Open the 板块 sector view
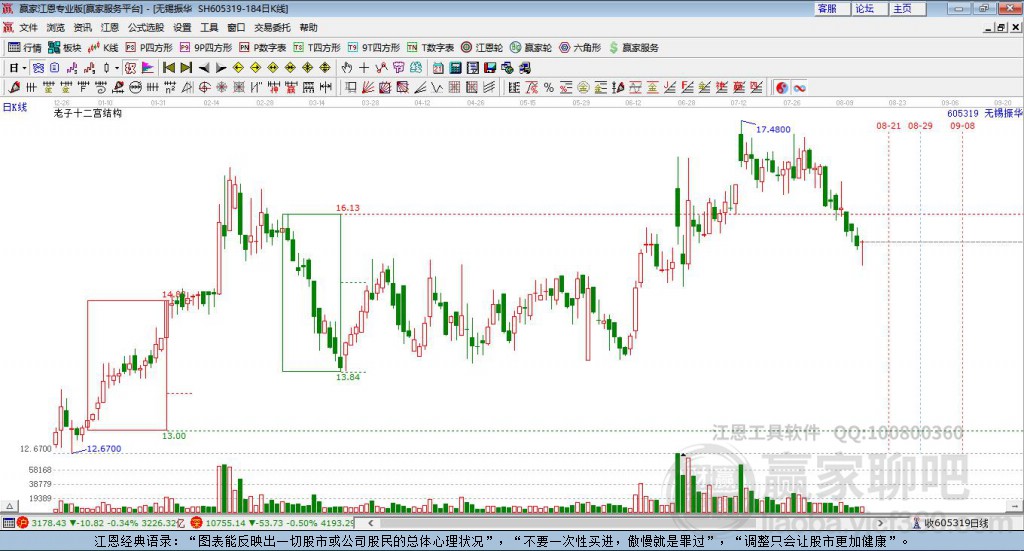Screen dimensions: 1024x551 click(65, 48)
